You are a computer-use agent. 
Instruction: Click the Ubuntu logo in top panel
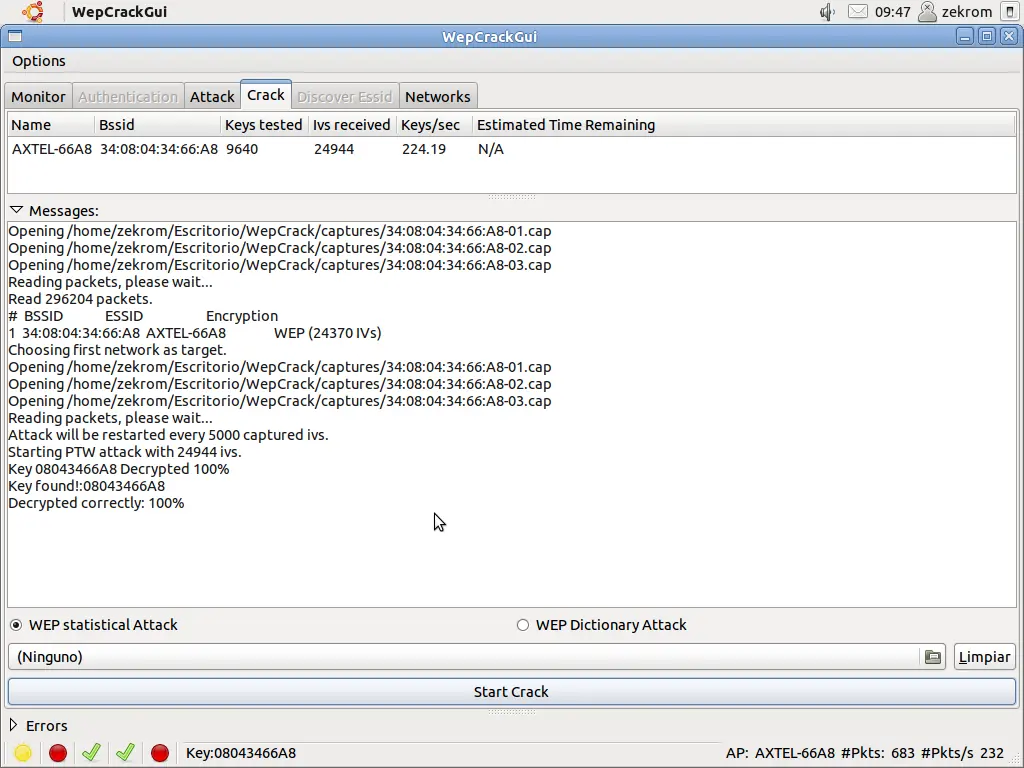33,12
